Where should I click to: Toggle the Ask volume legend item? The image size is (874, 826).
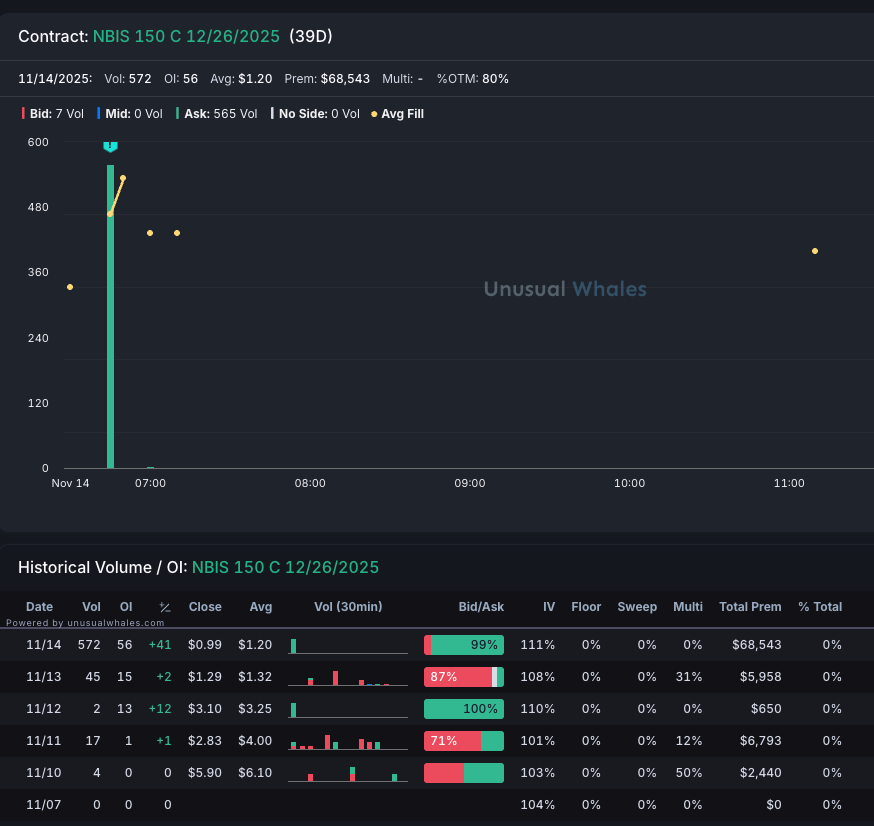pyautogui.click(x=217, y=114)
